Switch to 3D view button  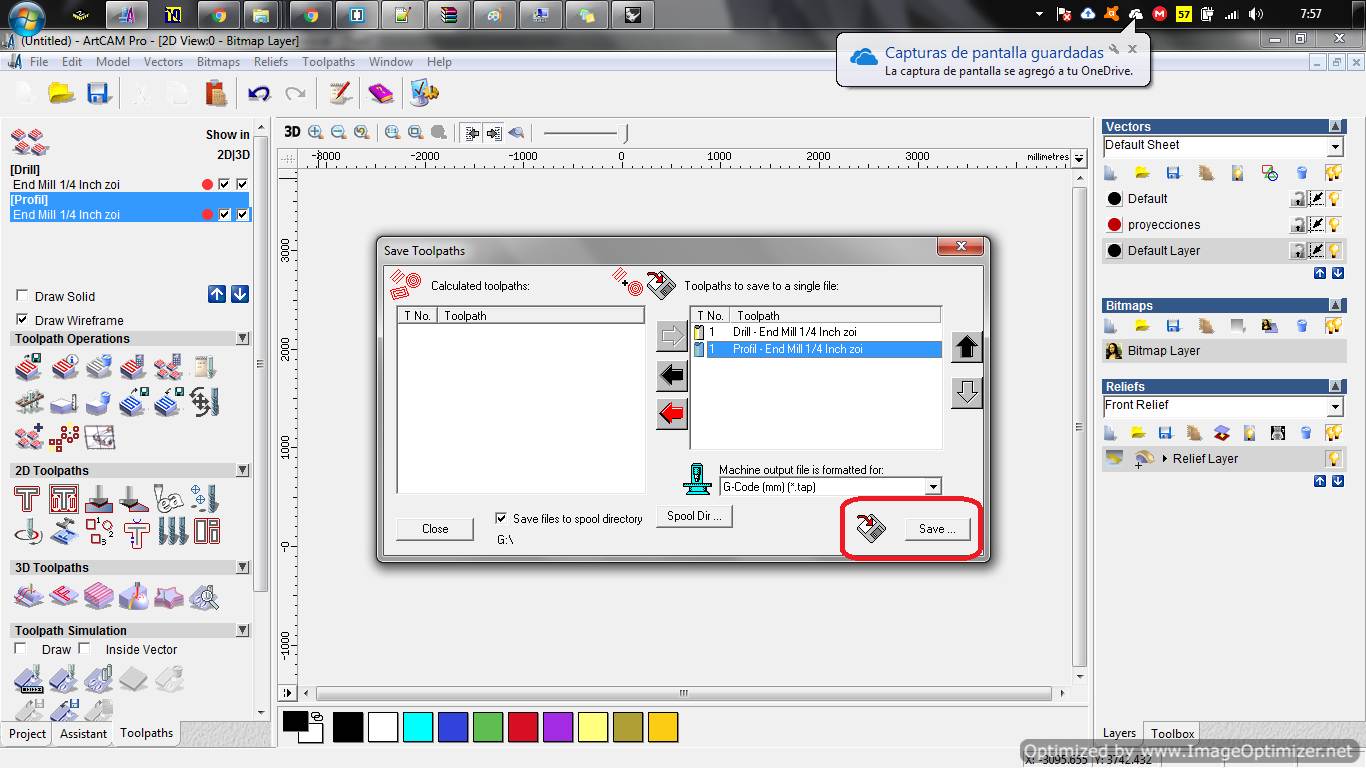[x=292, y=132]
